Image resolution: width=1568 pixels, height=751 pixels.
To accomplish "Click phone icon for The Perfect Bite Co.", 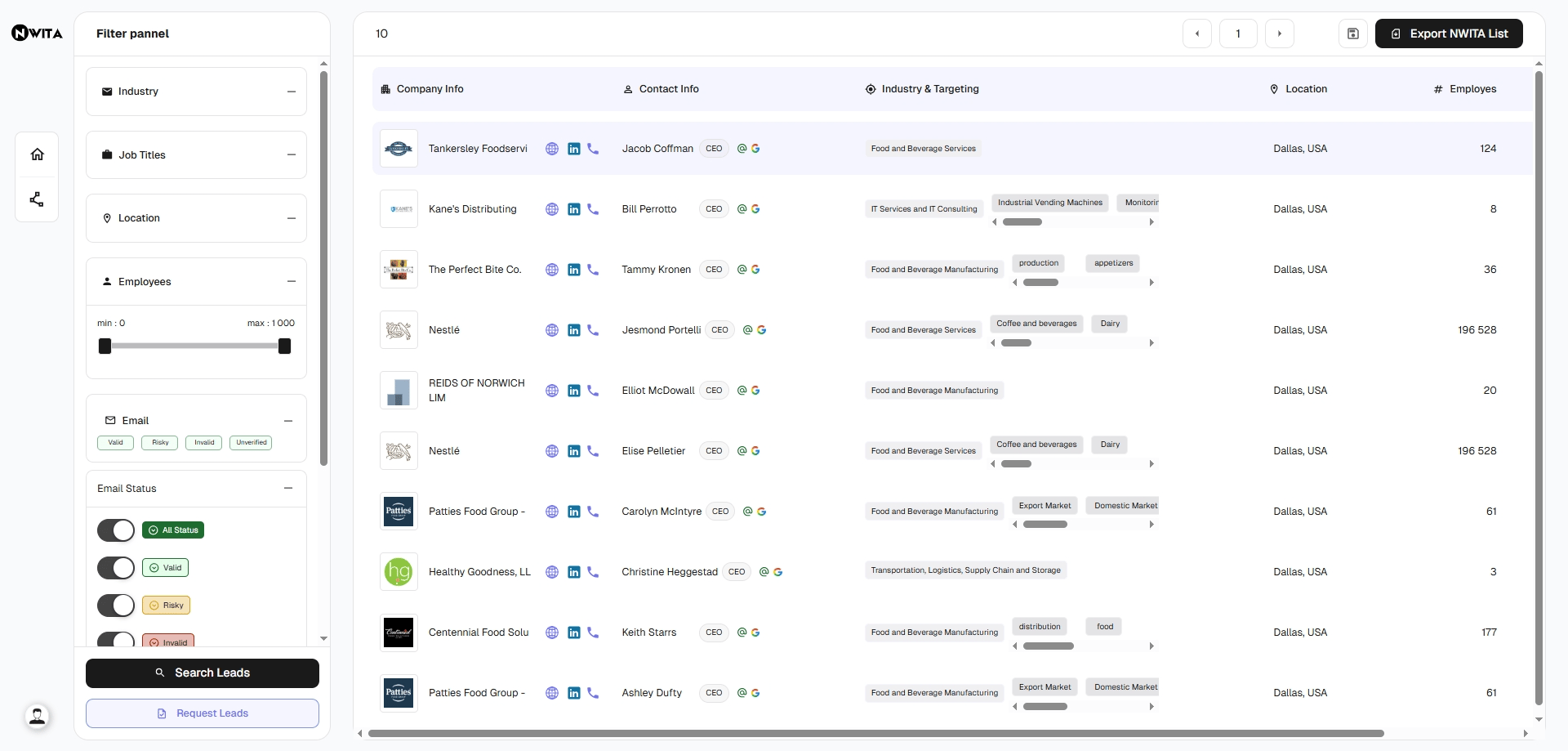I will (x=593, y=270).
